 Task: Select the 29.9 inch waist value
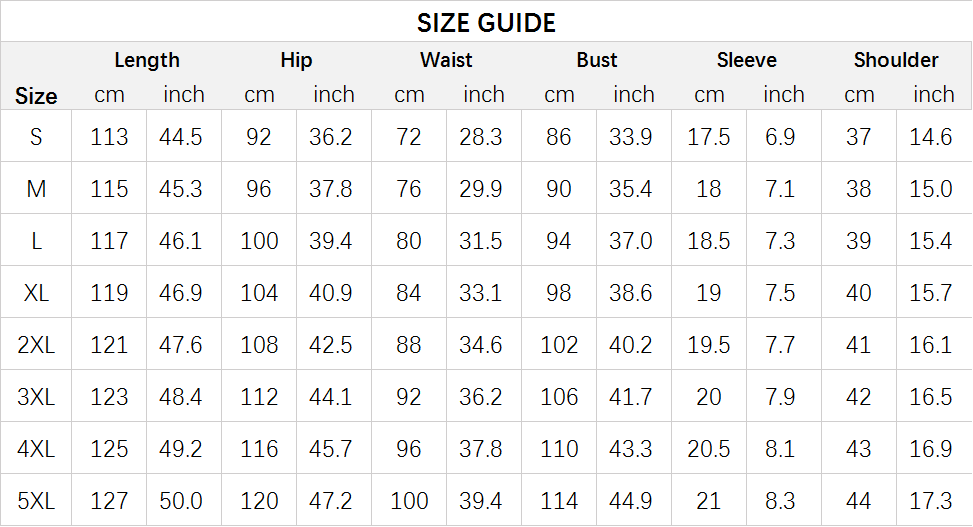(x=481, y=189)
